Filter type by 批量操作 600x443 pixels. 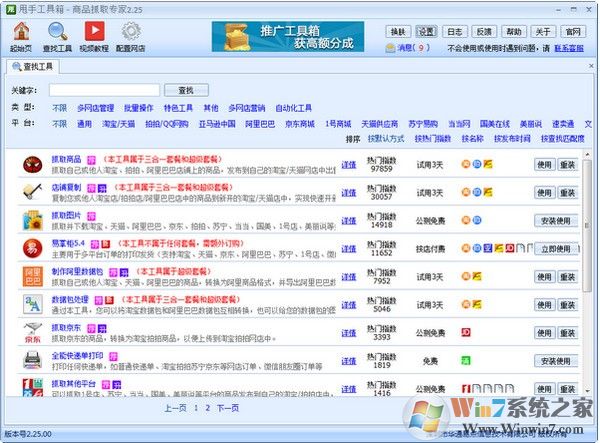(x=140, y=107)
